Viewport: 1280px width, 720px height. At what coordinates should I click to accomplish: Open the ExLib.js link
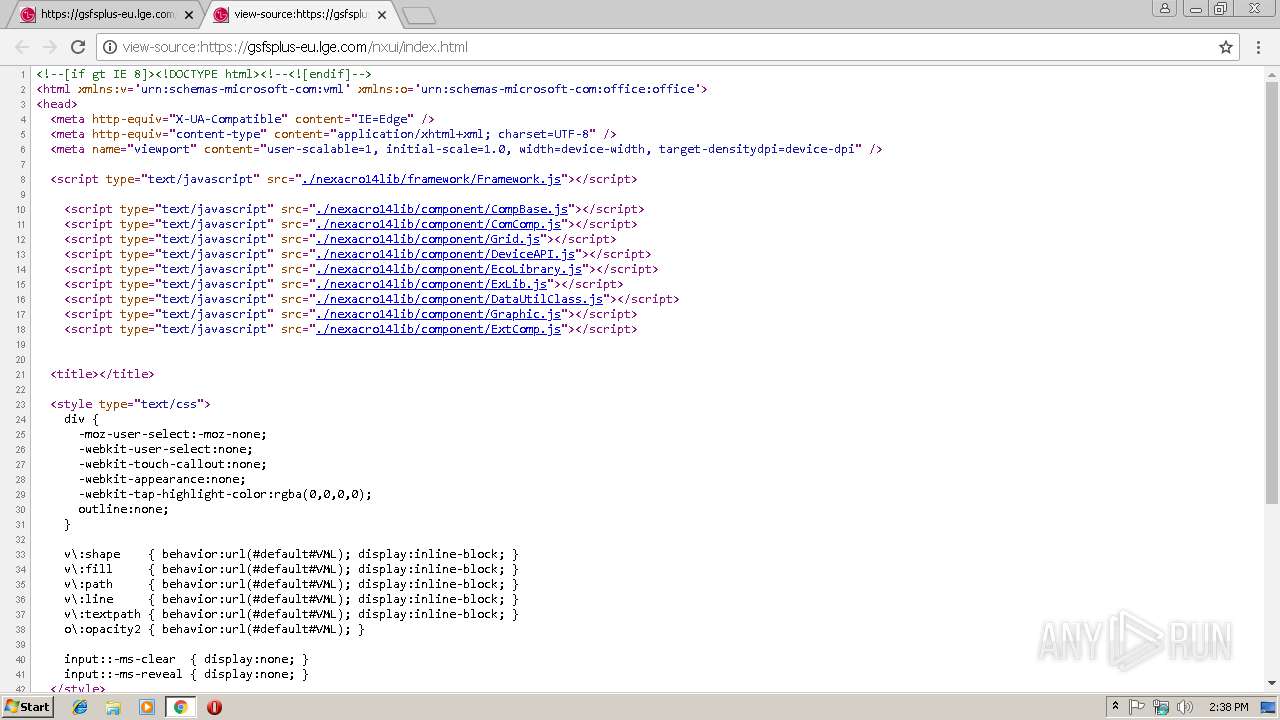(432, 284)
